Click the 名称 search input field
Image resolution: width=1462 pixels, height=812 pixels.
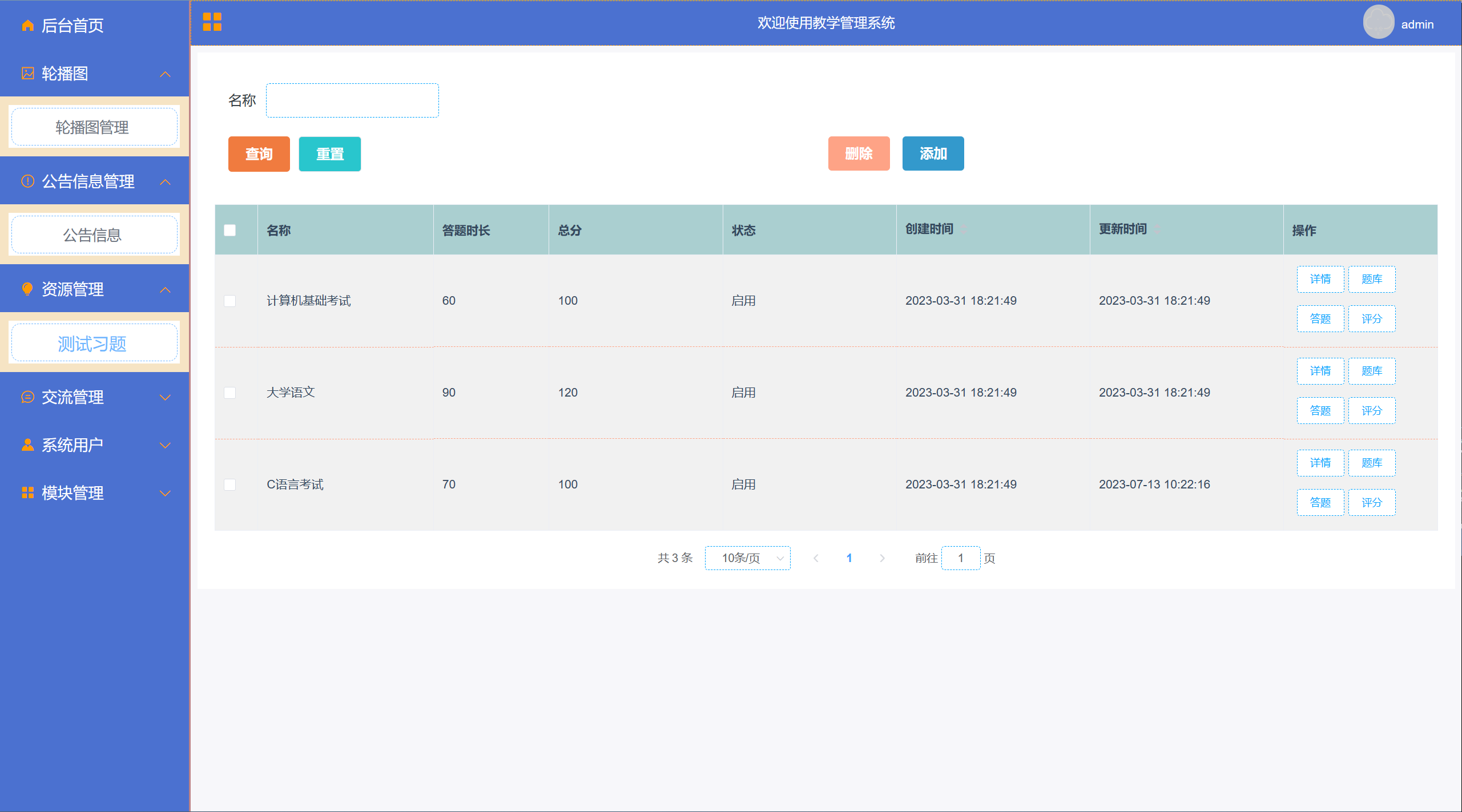[x=352, y=100]
